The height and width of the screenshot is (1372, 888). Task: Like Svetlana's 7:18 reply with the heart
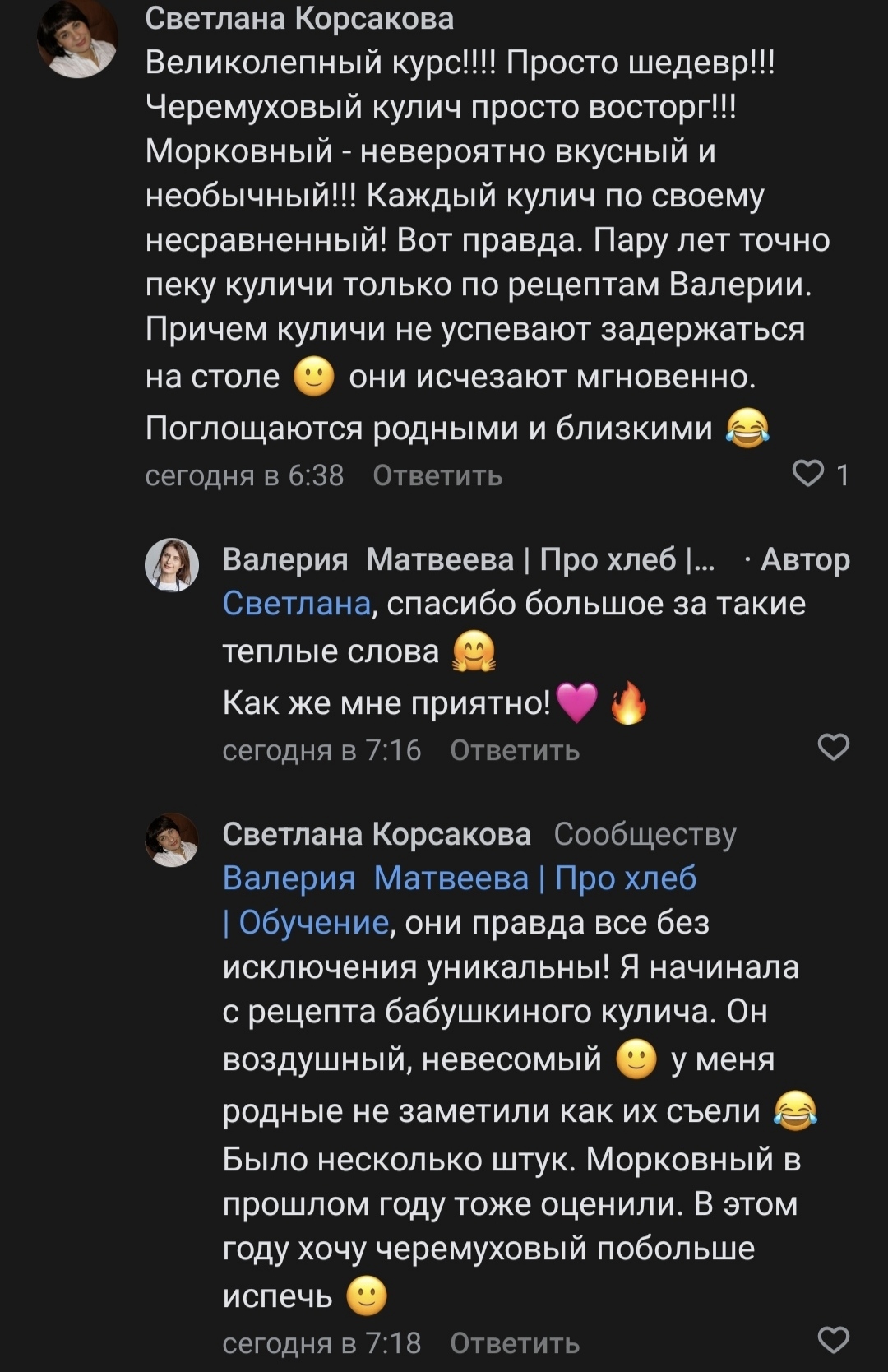pyautogui.click(x=833, y=1340)
